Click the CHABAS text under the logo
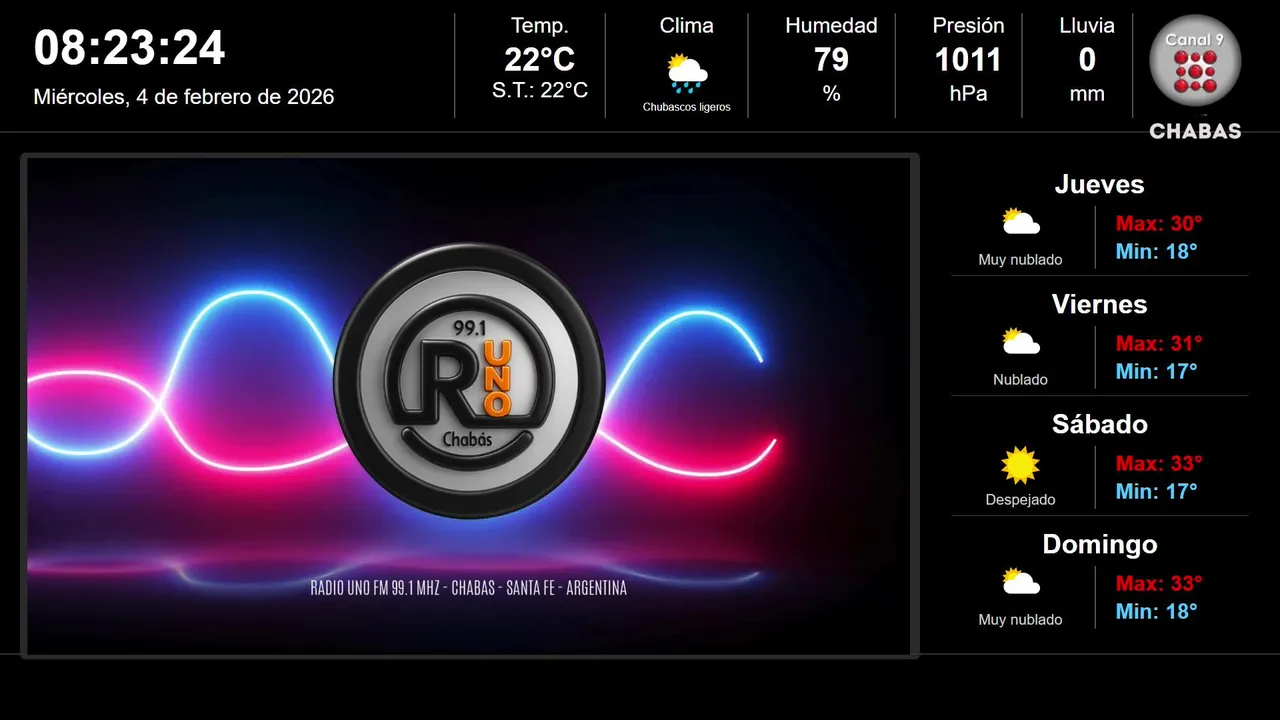1280x720 pixels. [1195, 131]
